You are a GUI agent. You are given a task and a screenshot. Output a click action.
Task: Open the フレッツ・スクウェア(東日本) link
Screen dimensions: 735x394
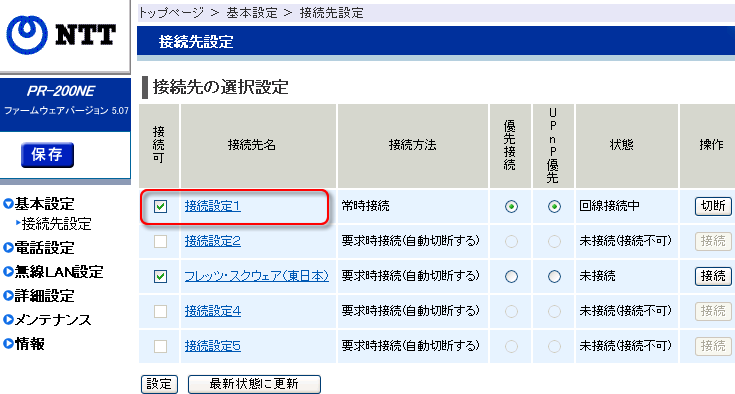pyautogui.click(x=256, y=276)
